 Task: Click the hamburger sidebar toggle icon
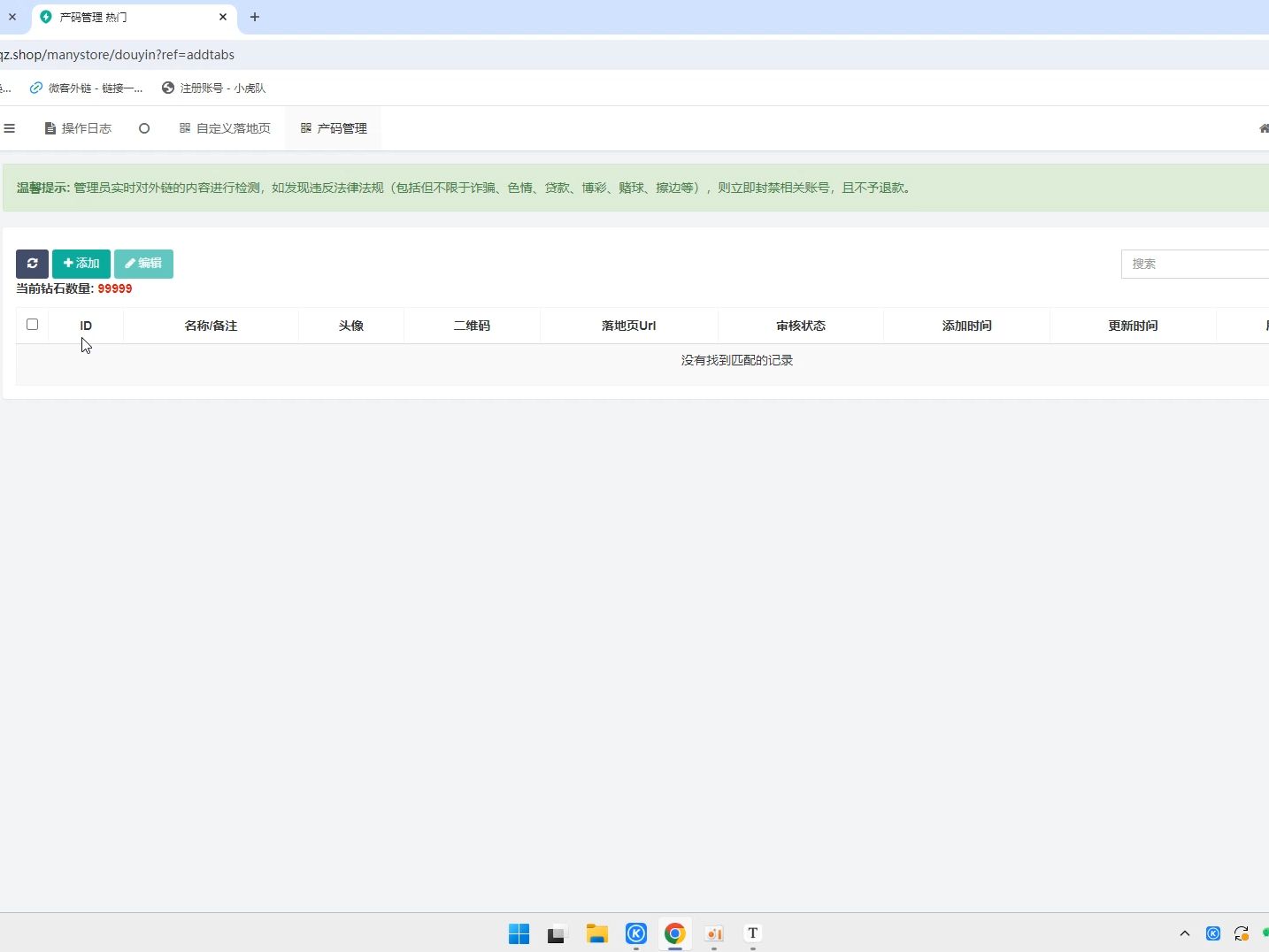pos(9,128)
